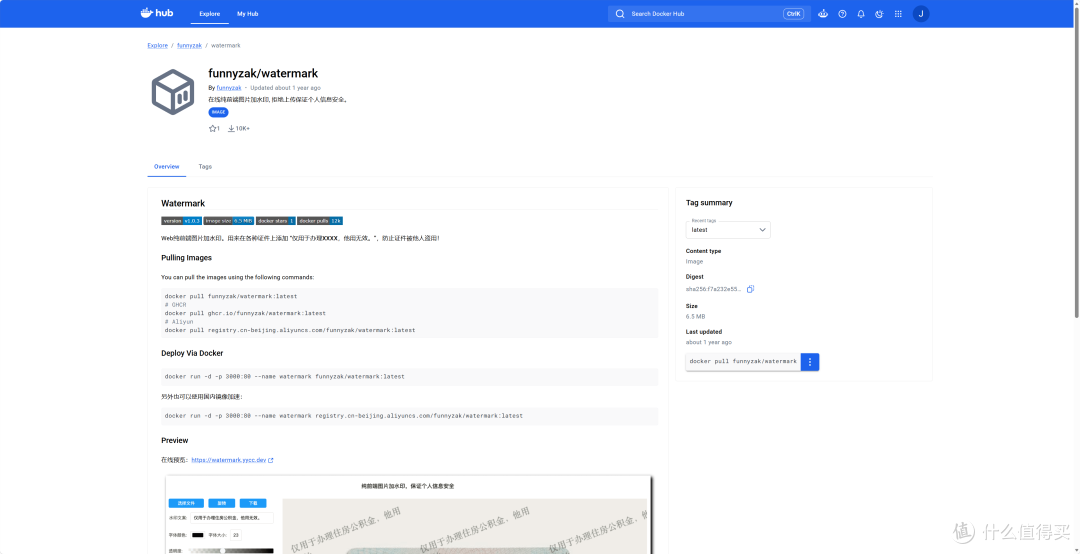Toggle the dark mode moon icon
The width and height of the screenshot is (1080, 554).
(x=879, y=14)
